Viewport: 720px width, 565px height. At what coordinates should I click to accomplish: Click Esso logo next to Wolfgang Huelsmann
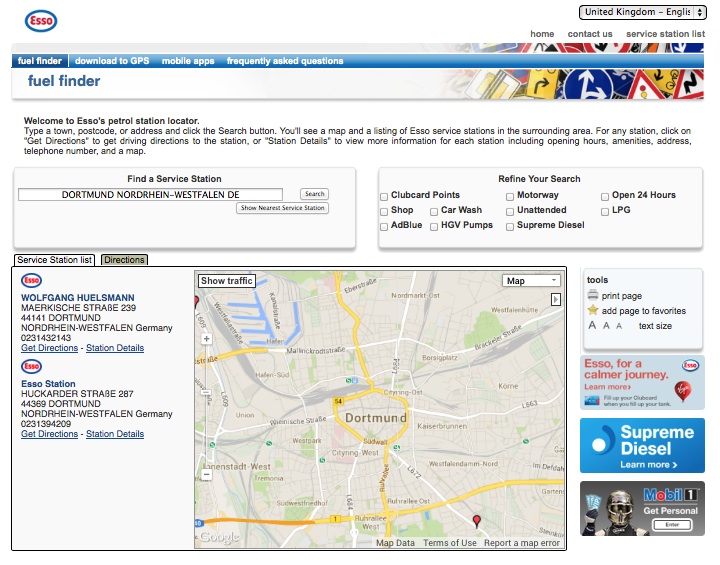click(31, 282)
